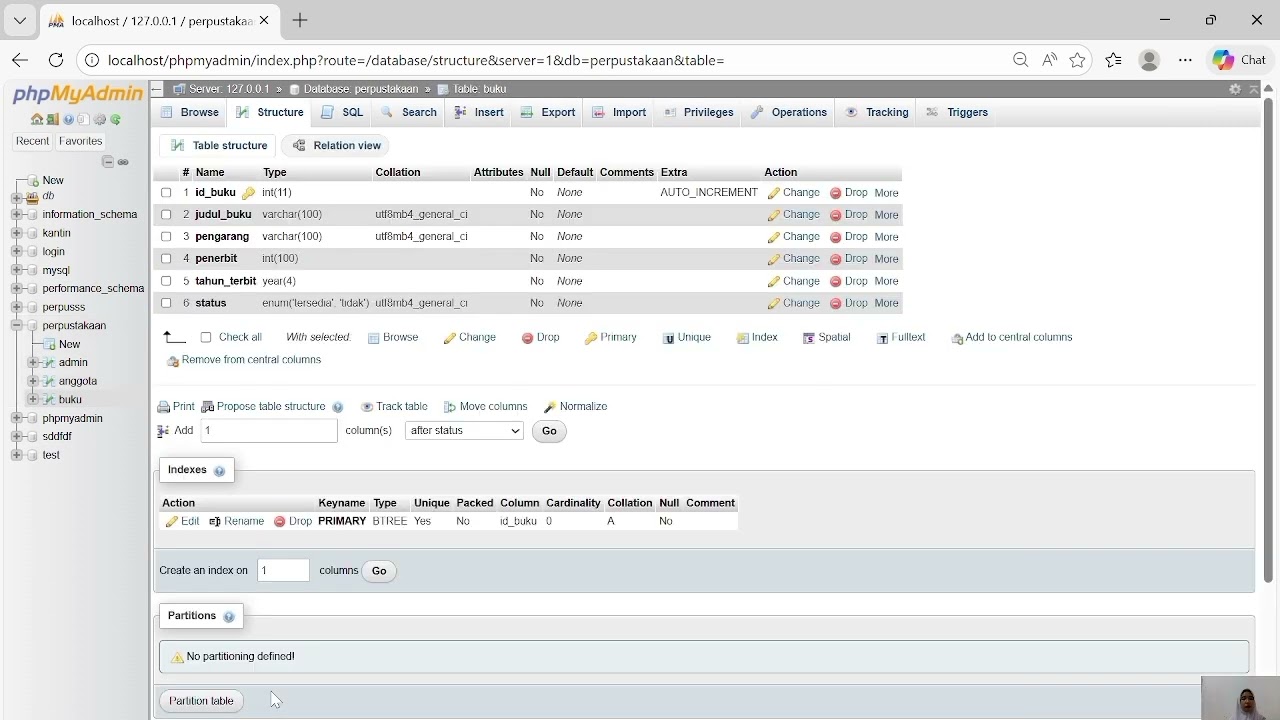Click the phpMyAdmin home icon
Screen dimensions: 1280x720
click(37, 119)
